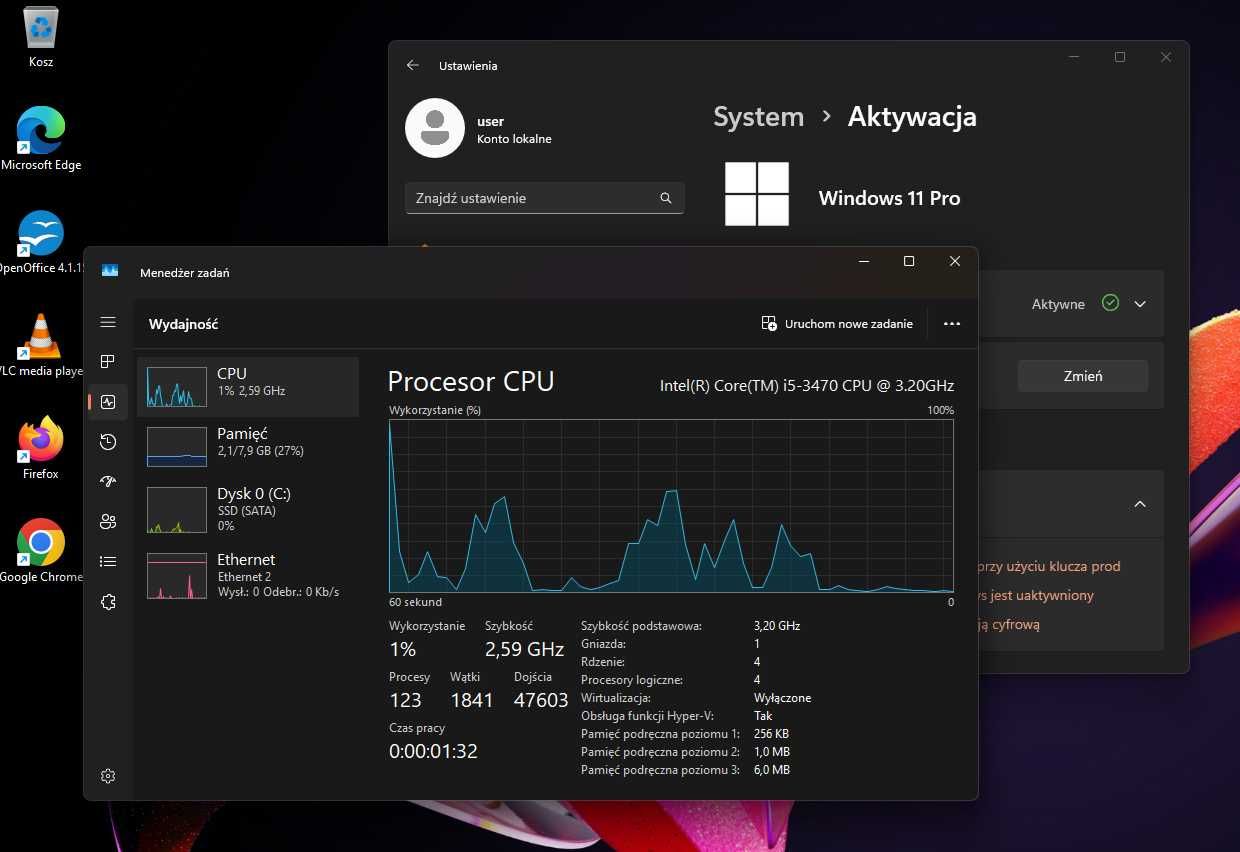Click the Wątki count 1841

[x=472, y=700]
